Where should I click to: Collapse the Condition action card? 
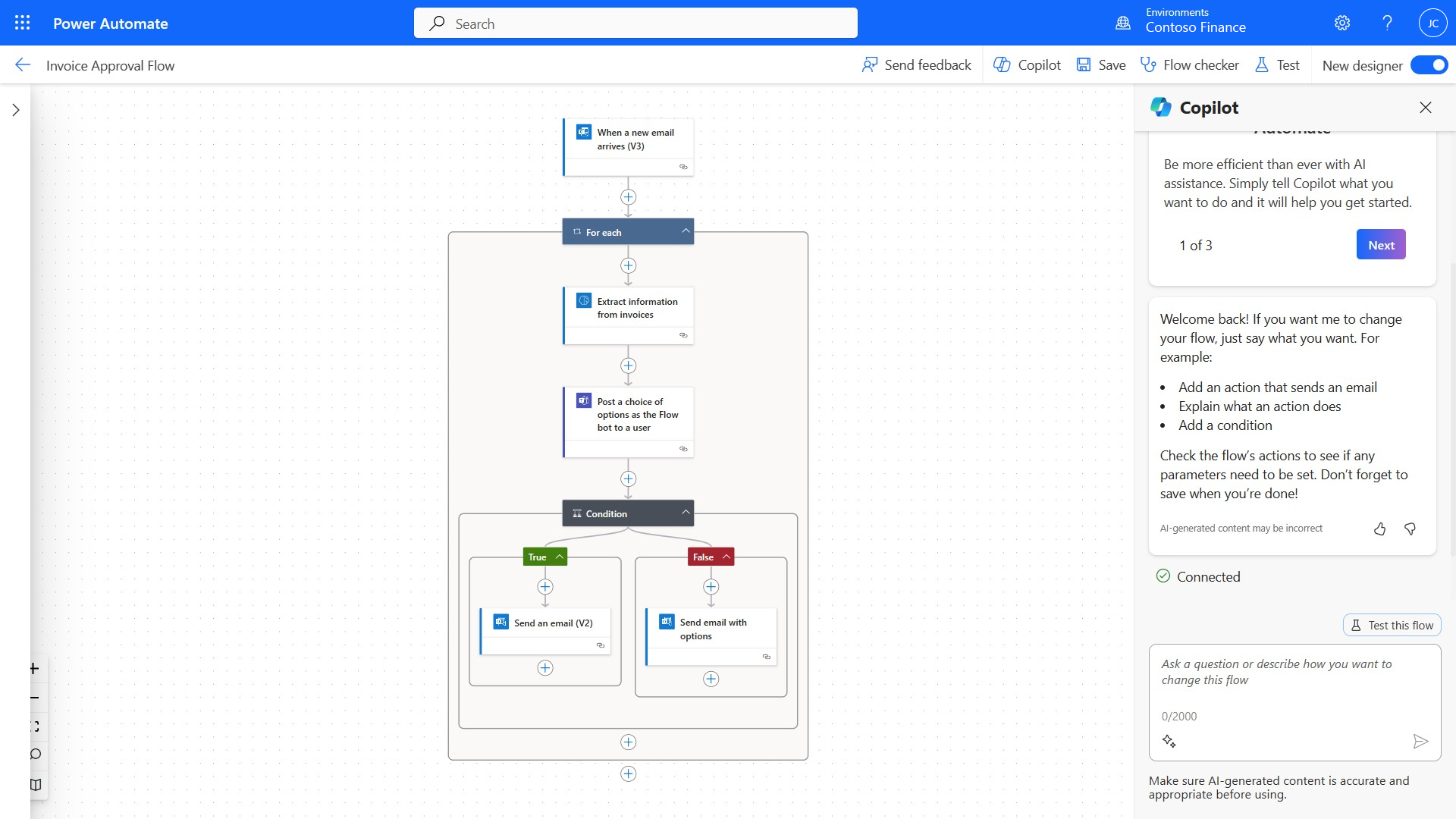pyautogui.click(x=685, y=512)
